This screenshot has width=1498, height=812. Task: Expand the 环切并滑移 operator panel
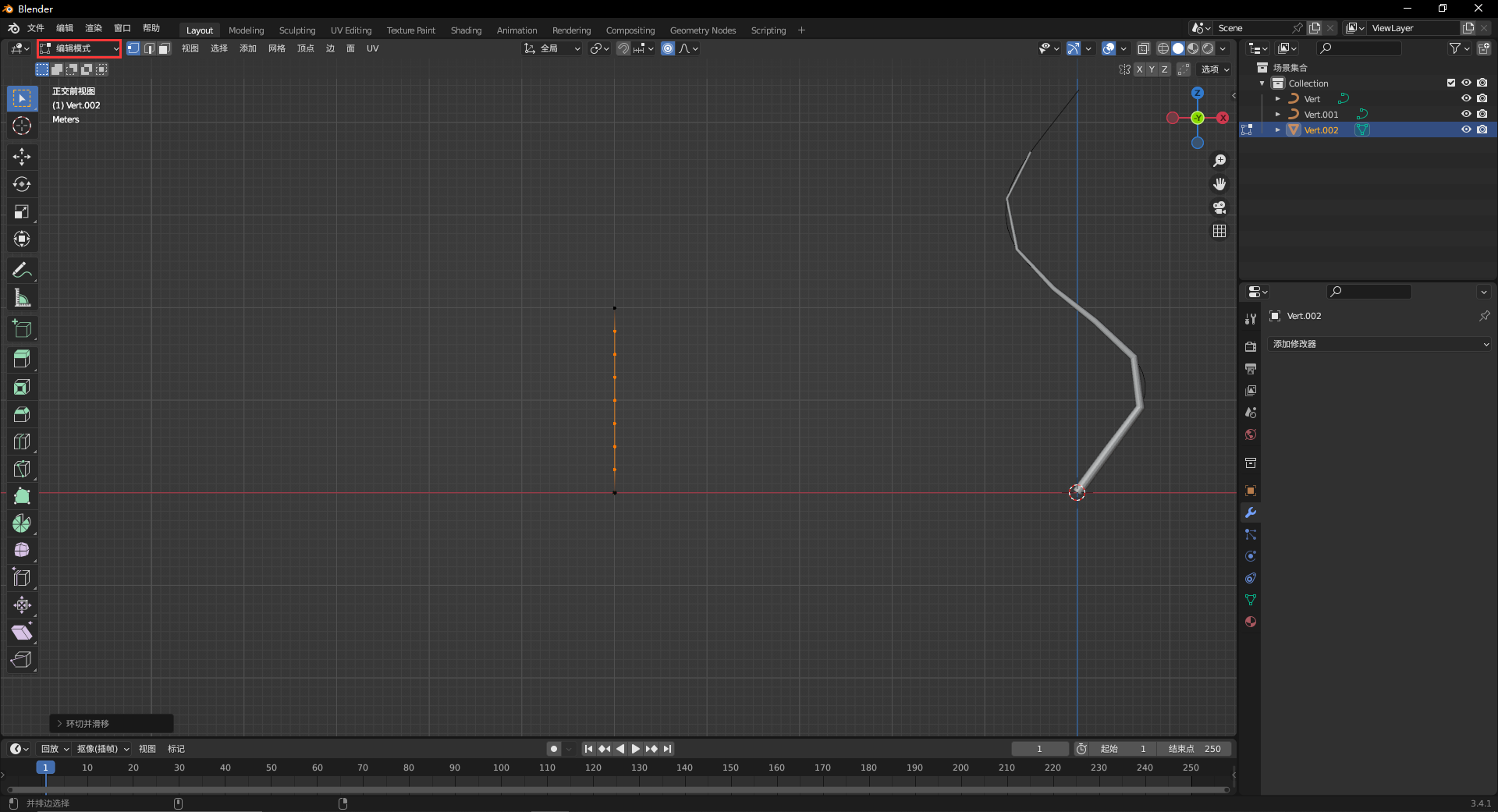point(112,724)
